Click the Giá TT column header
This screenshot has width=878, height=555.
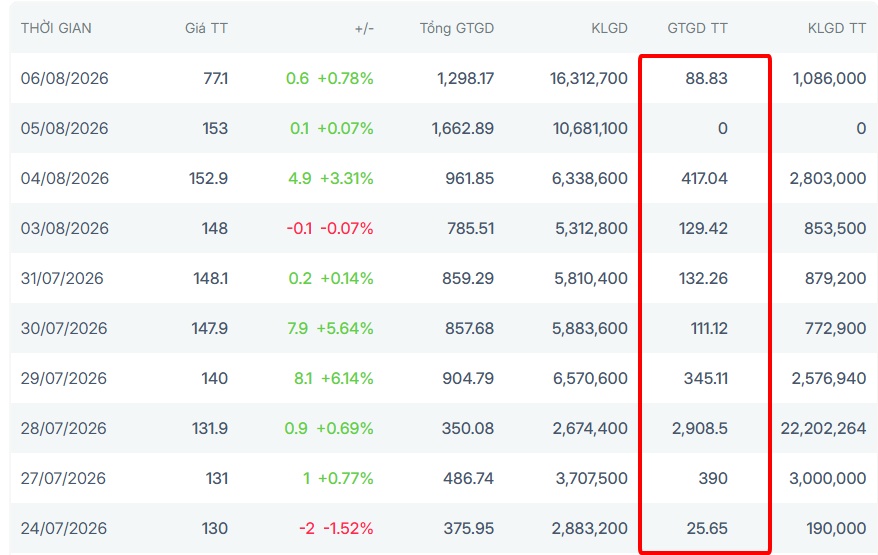pyautogui.click(x=206, y=28)
